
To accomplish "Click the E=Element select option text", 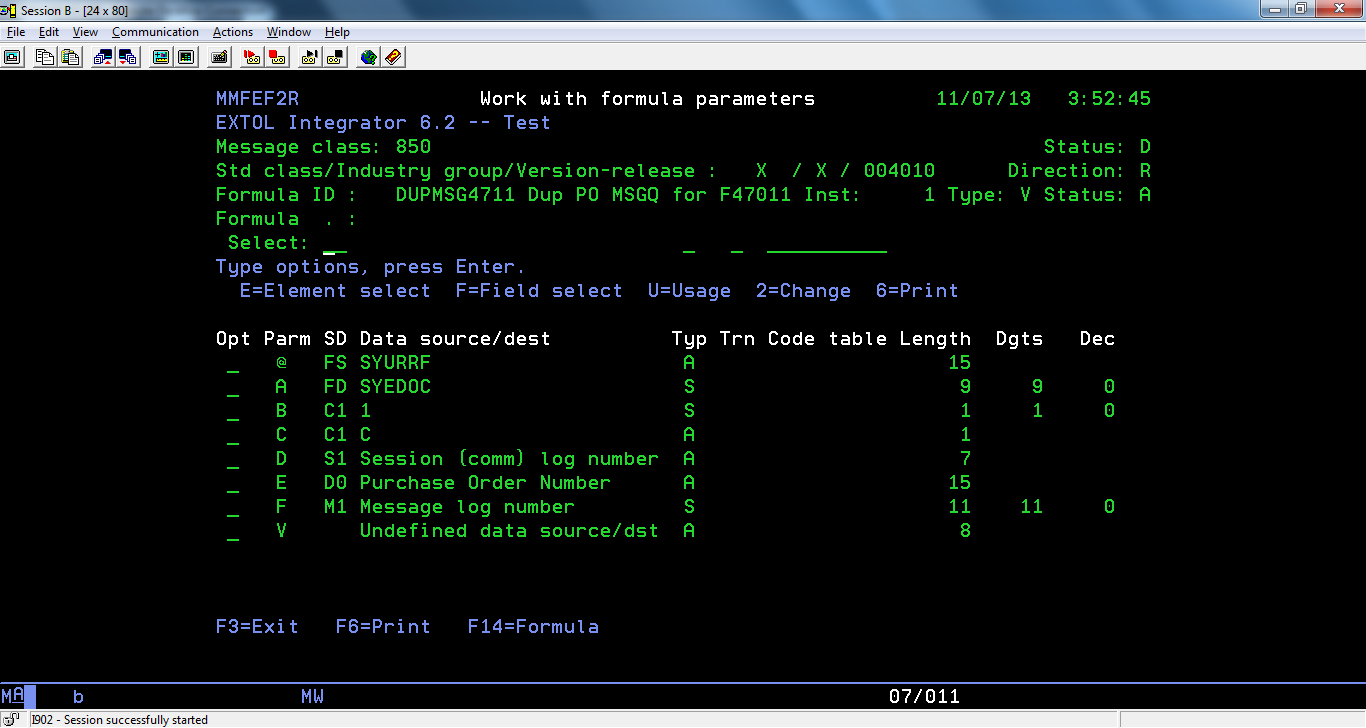I will (x=335, y=291).
